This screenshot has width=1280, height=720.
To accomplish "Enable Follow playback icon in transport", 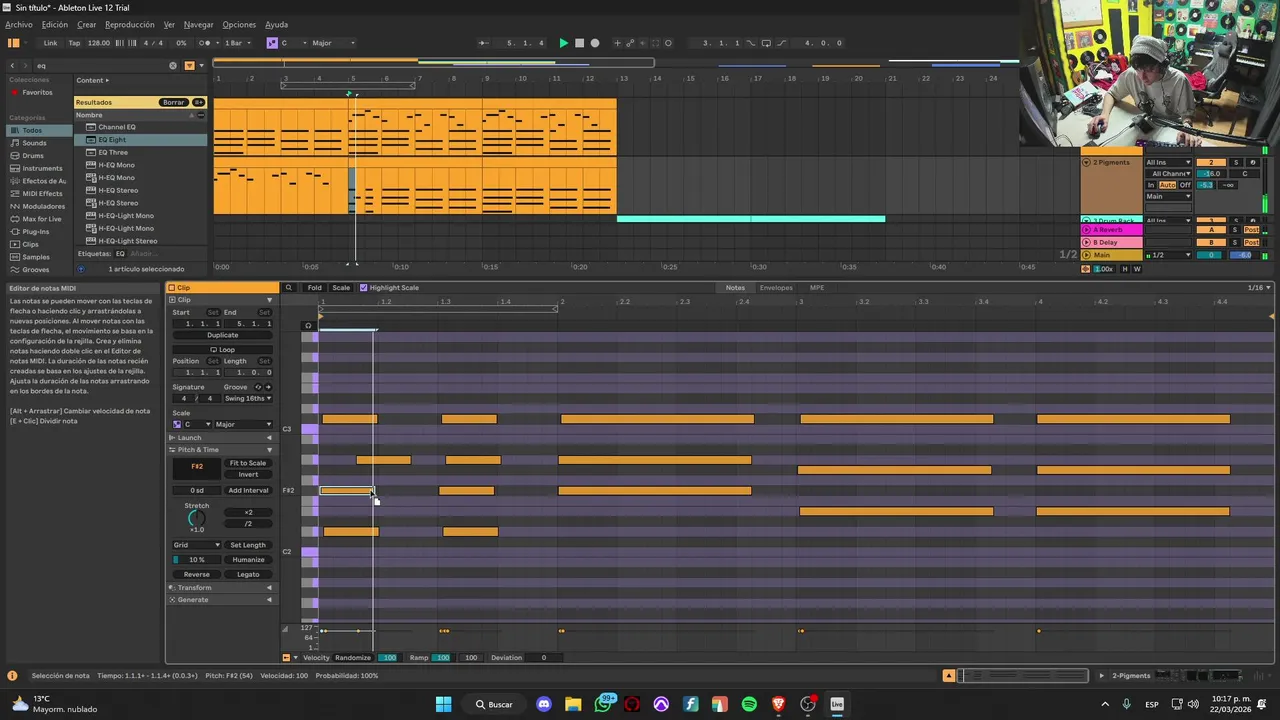I will click(485, 43).
